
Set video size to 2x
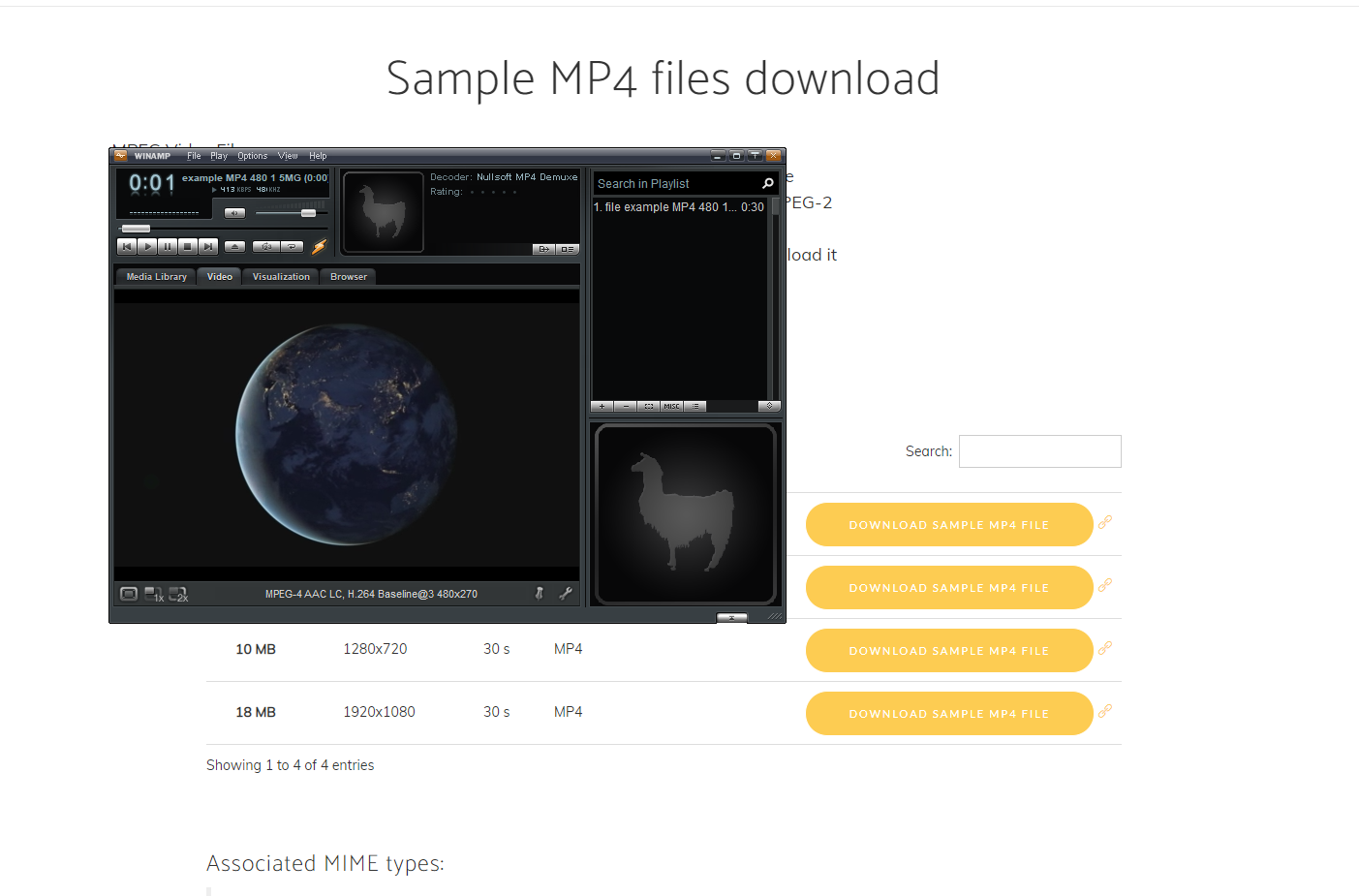[x=178, y=594]
